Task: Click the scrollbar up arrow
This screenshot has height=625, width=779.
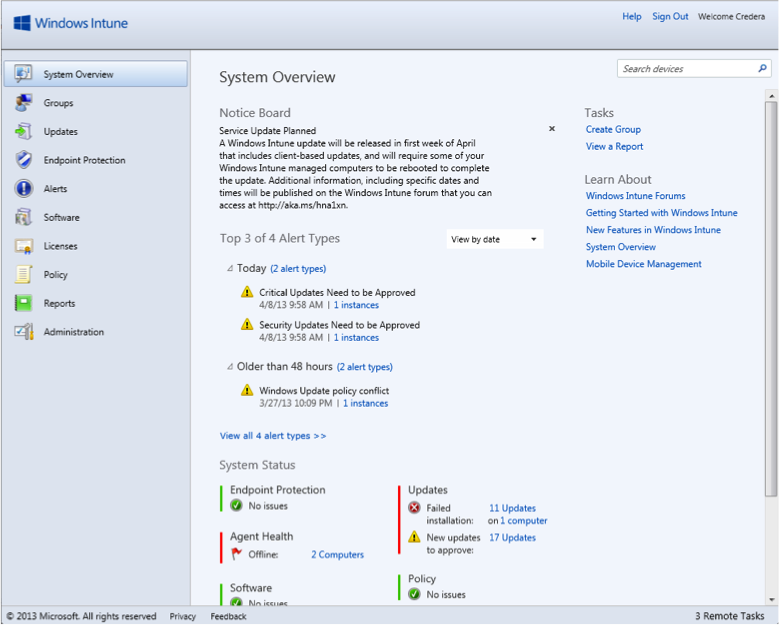Action: click(771, 95)
